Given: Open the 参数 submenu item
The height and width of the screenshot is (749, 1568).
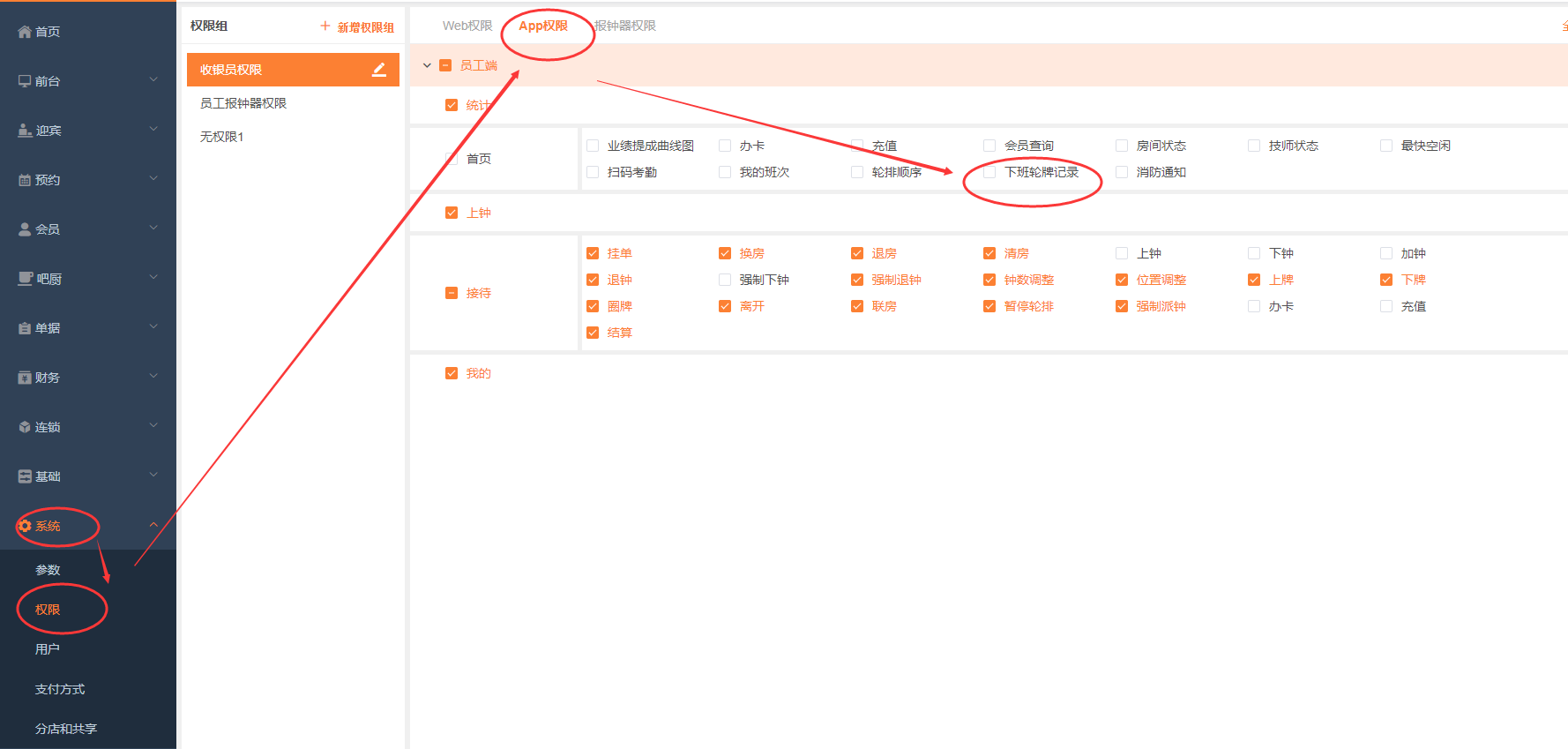Looking at the screenshot, I should coord(48,570).
